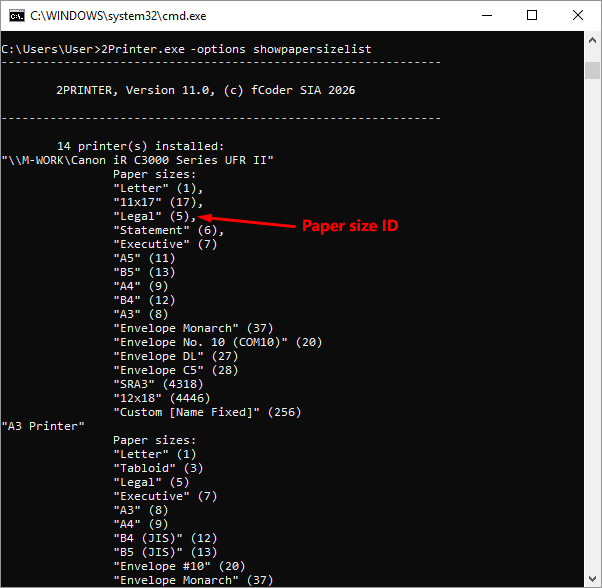Click the "A3" (8) line under Canon
Image resolution: width=602 pixels, height=588 pixels.
pyautogui.click(x=141, y=314)
